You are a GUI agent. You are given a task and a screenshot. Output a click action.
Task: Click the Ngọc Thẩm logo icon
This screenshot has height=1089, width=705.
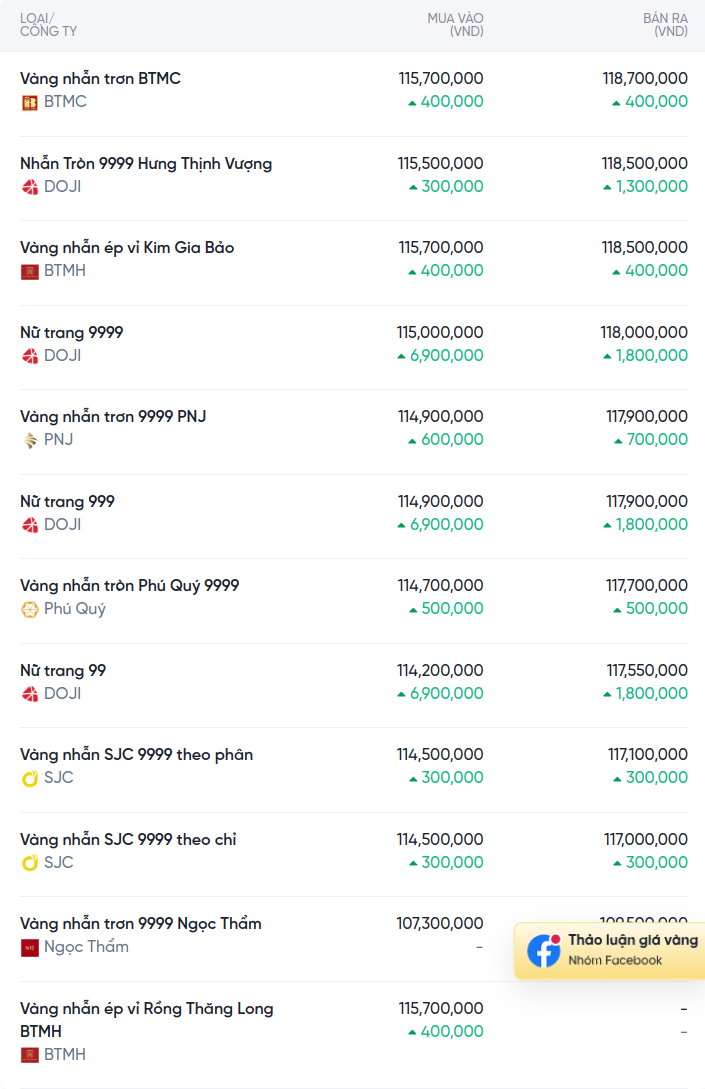coord(30,948)
